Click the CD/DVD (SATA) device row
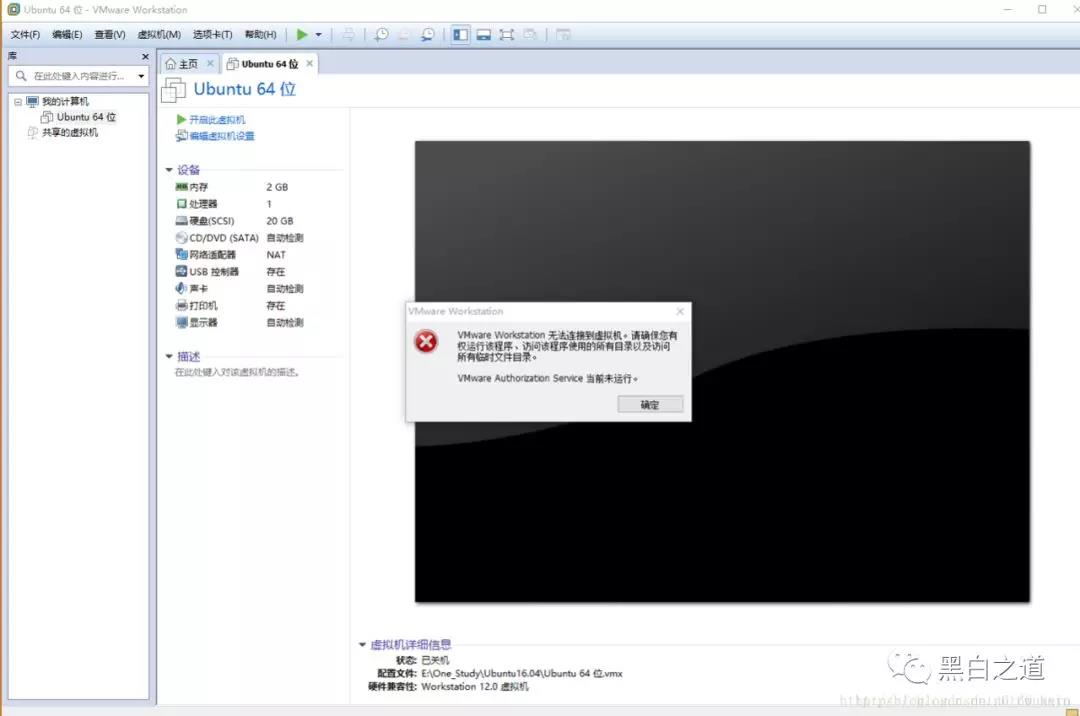This screenshot has width=1080, height=716. (x=238, y=238)
